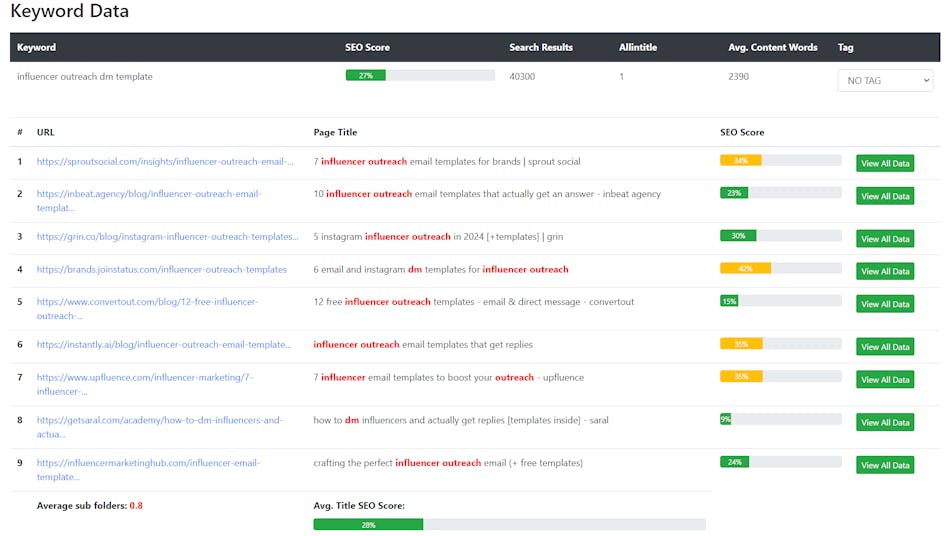Click the SEO Score column header

[x=367, y=47]
